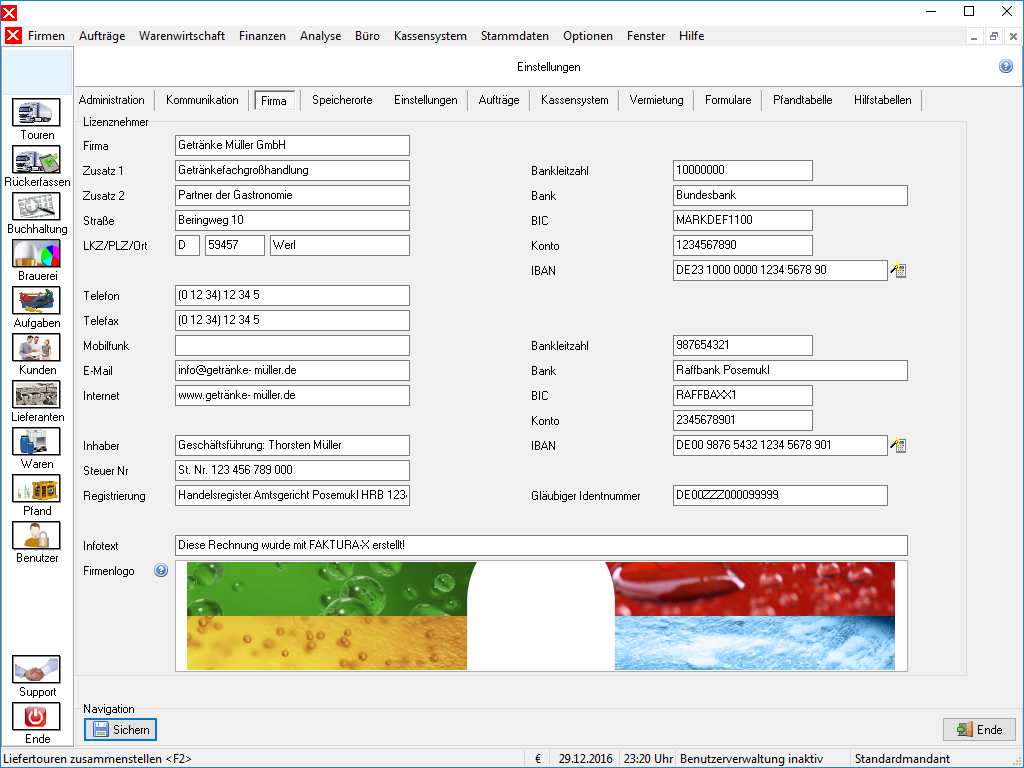Open Rückerfassen sidebar icon
Screen dimensions: 1024x768
[x=36, y=159]
